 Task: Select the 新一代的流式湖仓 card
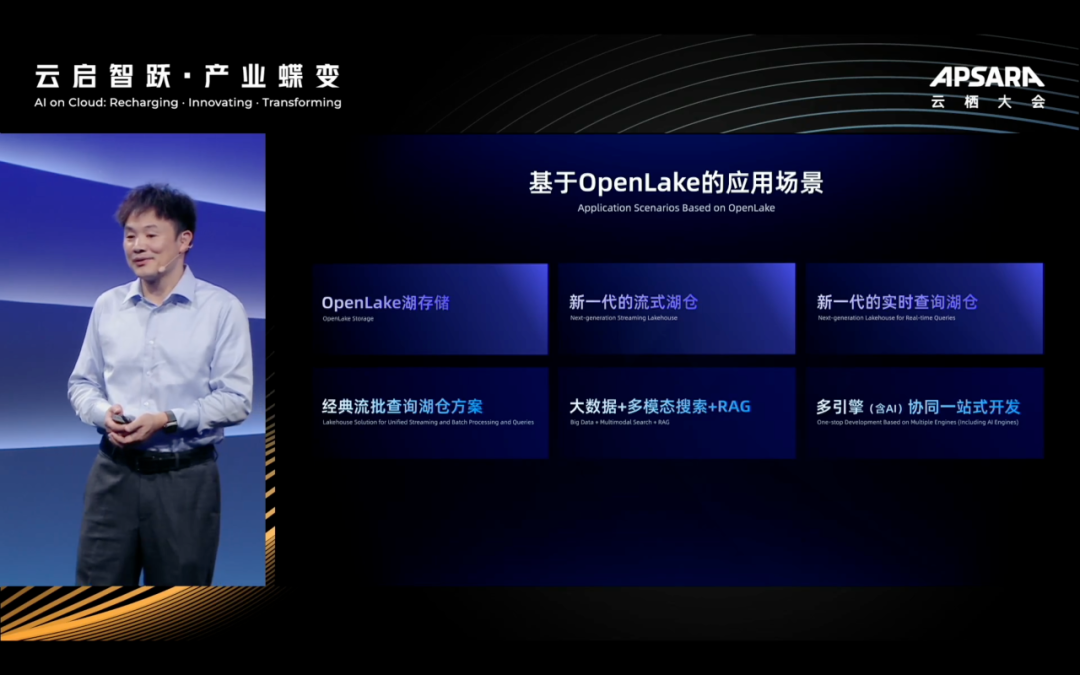pos(677,309)
